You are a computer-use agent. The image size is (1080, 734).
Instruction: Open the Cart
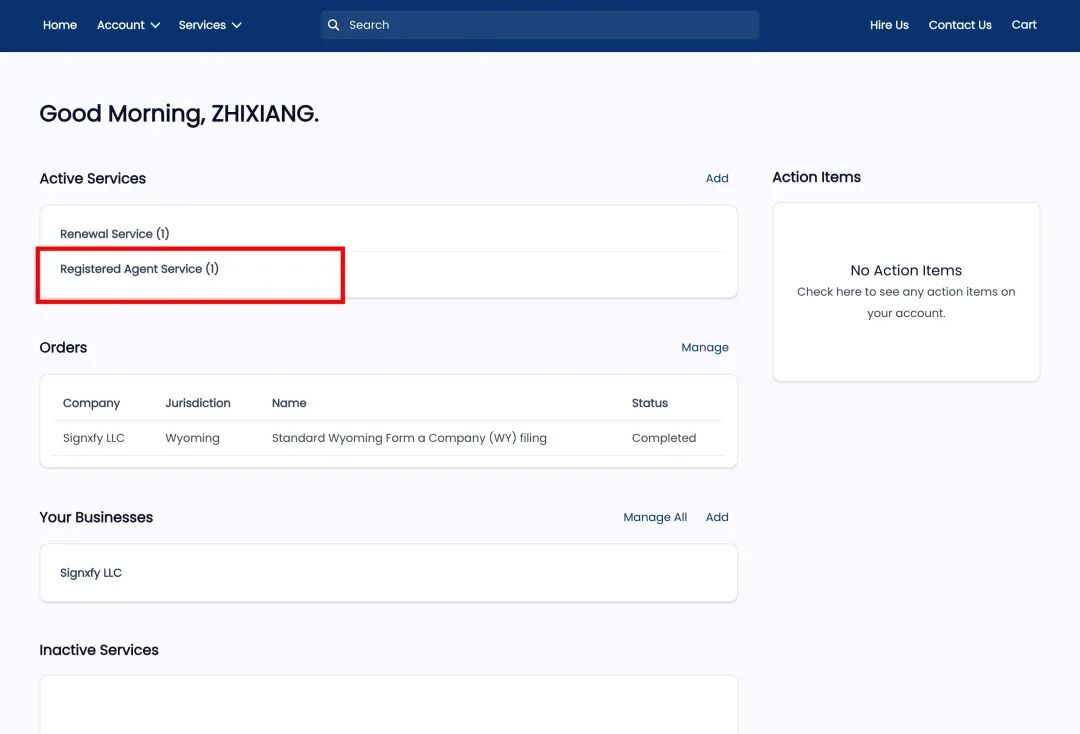point(1024,25)
